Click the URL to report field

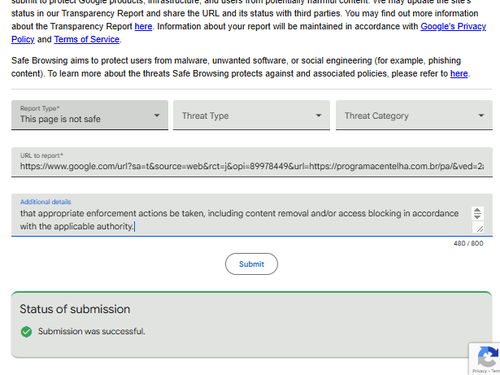pos(252,162)
